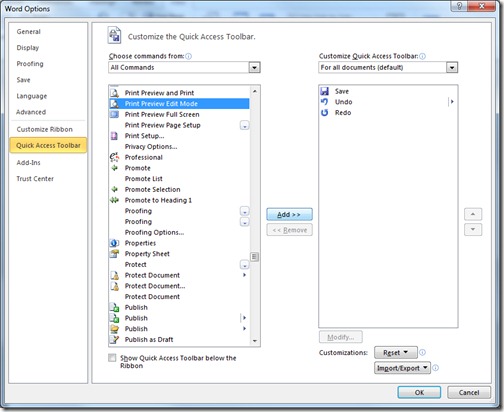Click the Promote Selection arrow icon
504x412 pixels.
tap(114, 189)
